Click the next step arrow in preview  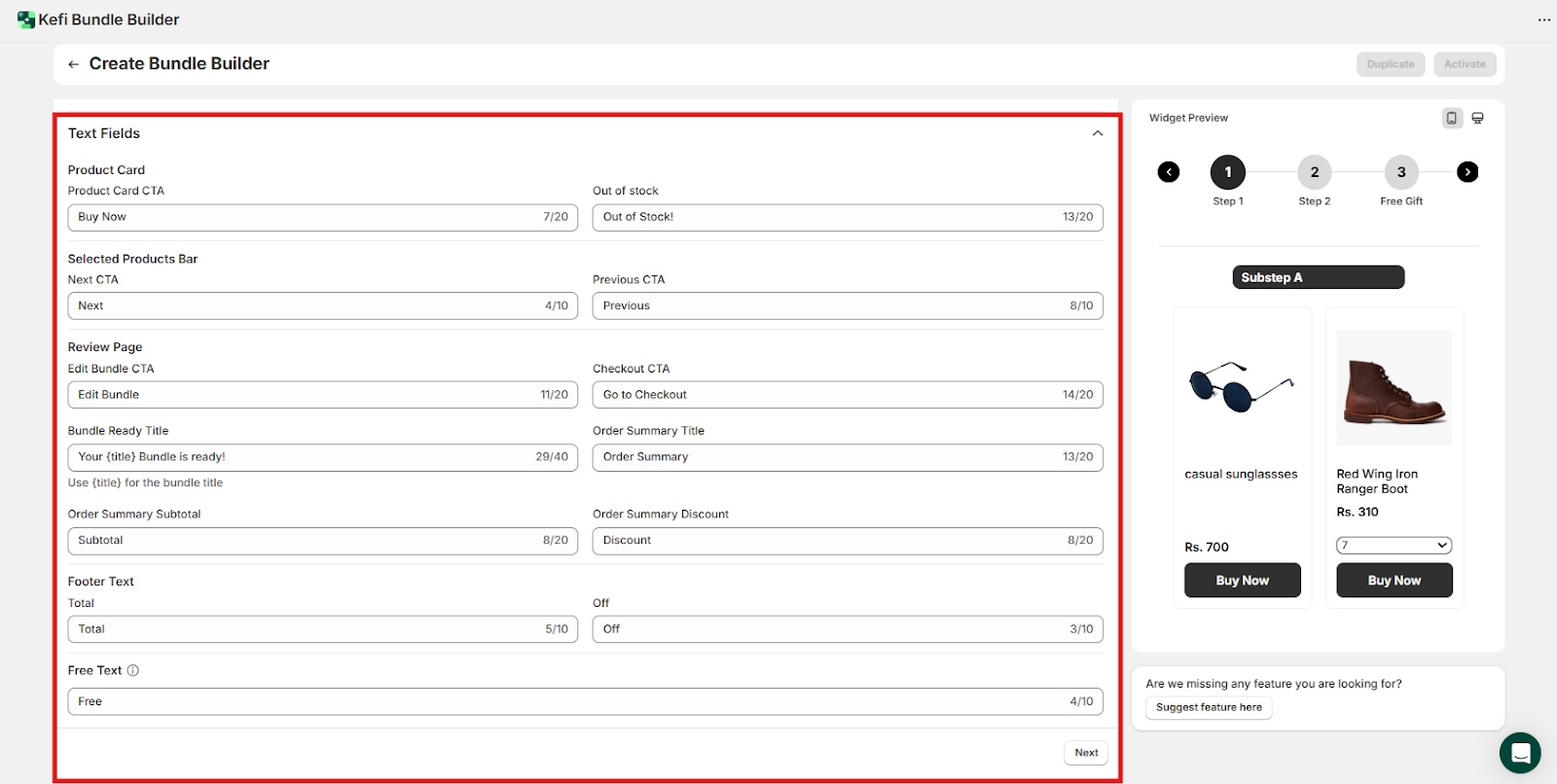point(1467,172)
